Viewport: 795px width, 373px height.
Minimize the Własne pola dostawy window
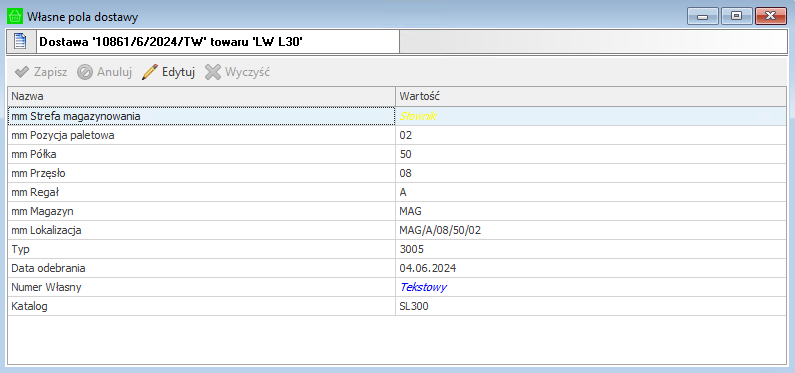703,16
